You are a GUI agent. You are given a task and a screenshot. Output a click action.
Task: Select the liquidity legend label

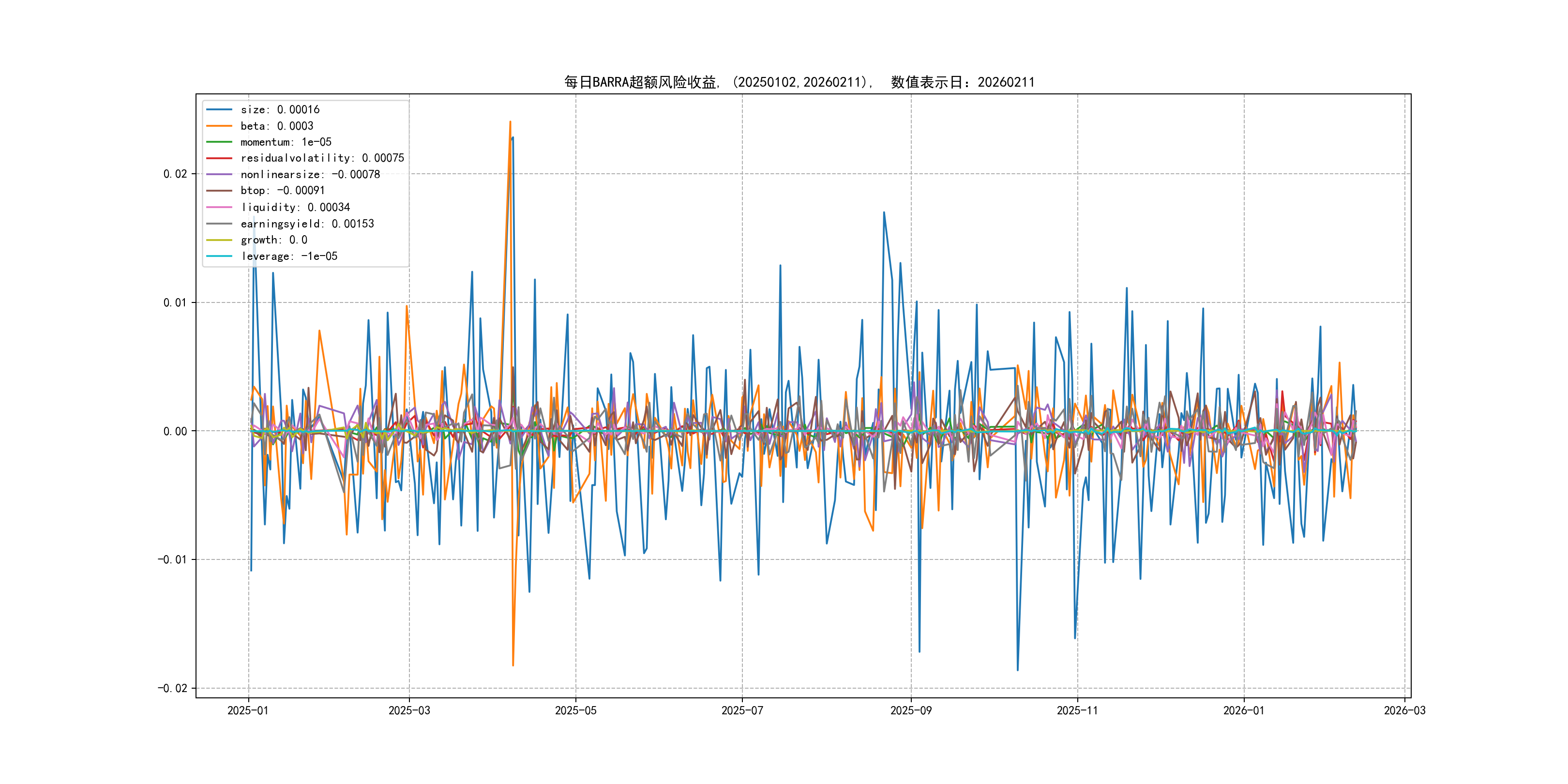click(295, 208)
